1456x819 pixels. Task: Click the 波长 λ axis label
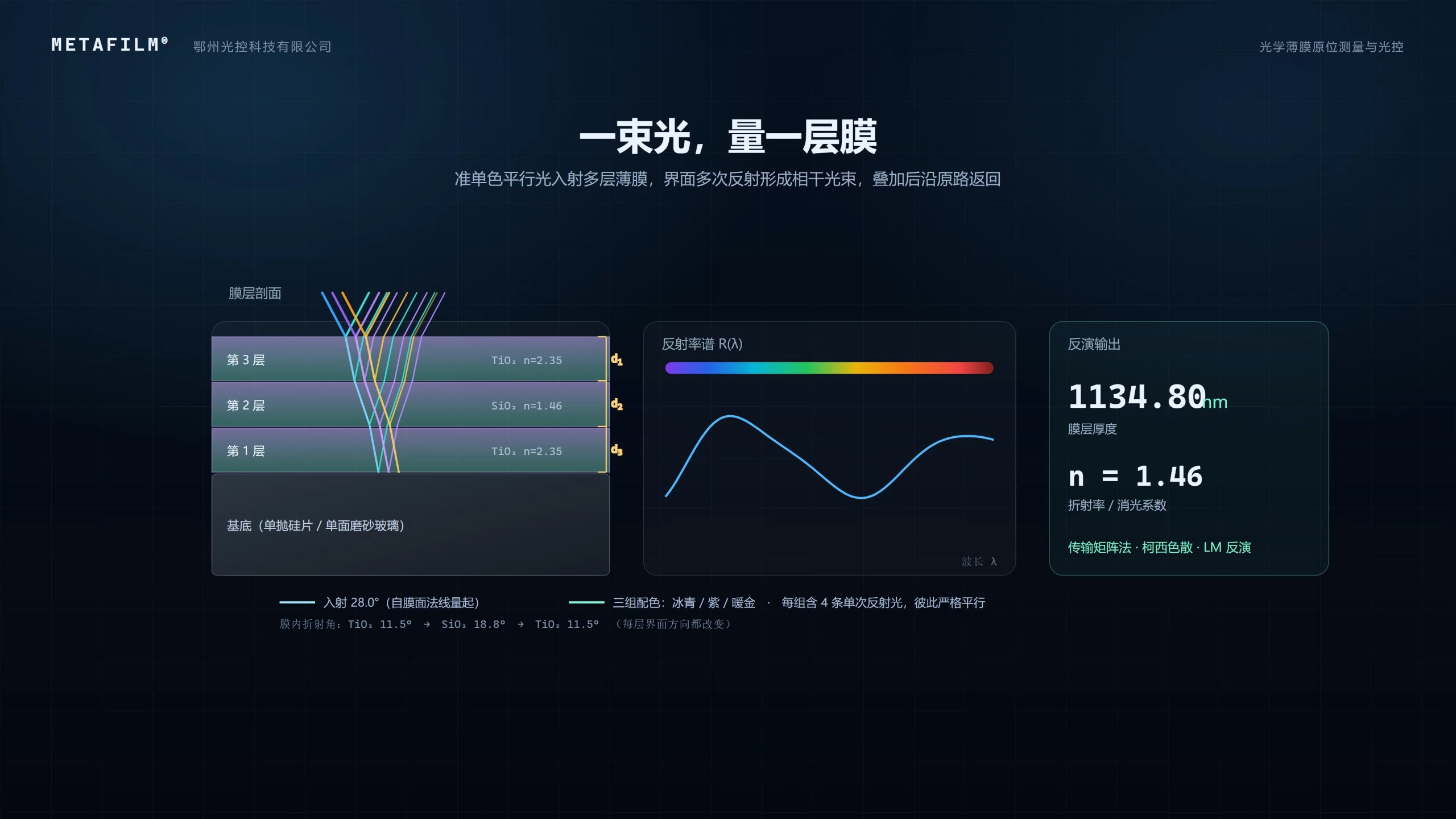(x=979, y=561)
